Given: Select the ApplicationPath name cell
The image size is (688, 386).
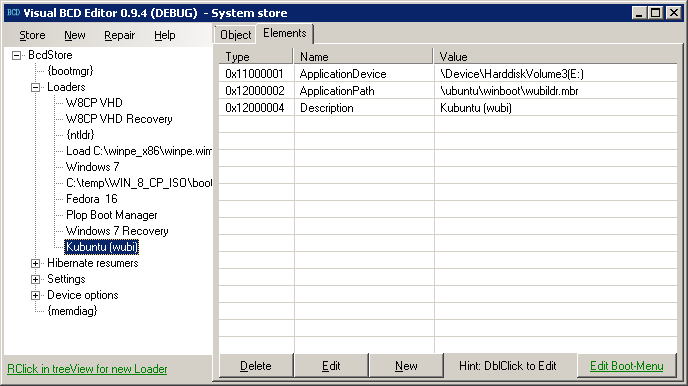Looking at the screenshot, I should click(x=364, y=91).
